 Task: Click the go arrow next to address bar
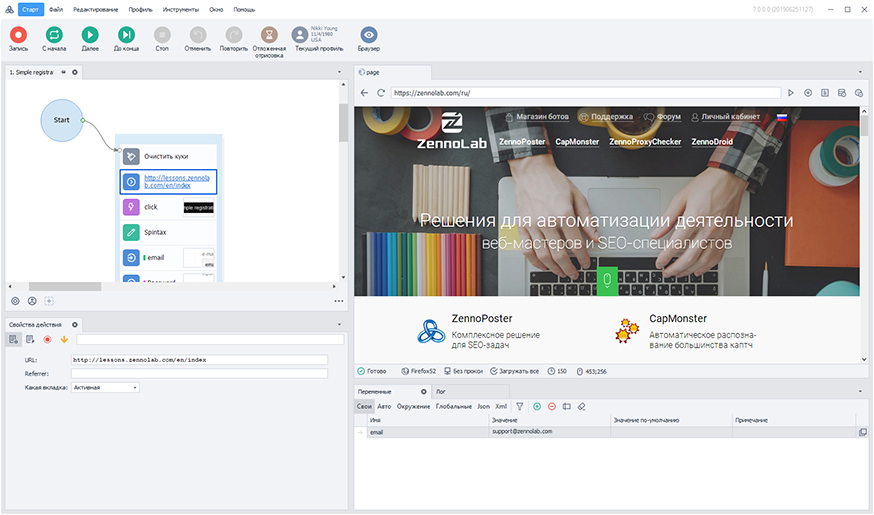(790, 93)
